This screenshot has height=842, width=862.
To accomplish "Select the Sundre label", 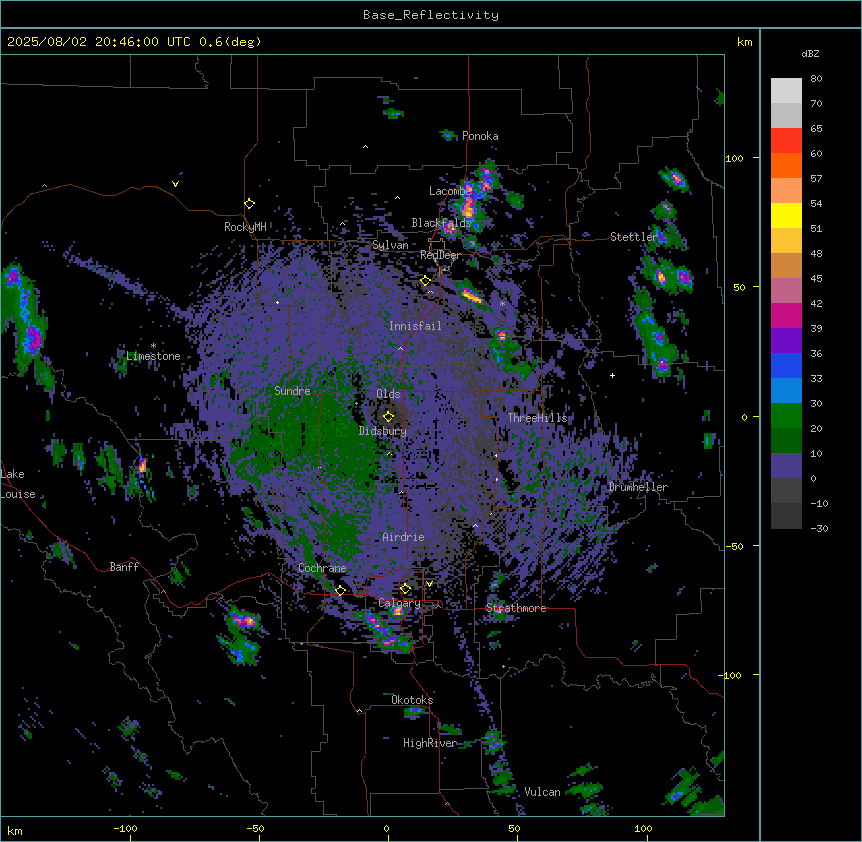I will [292, 391].
